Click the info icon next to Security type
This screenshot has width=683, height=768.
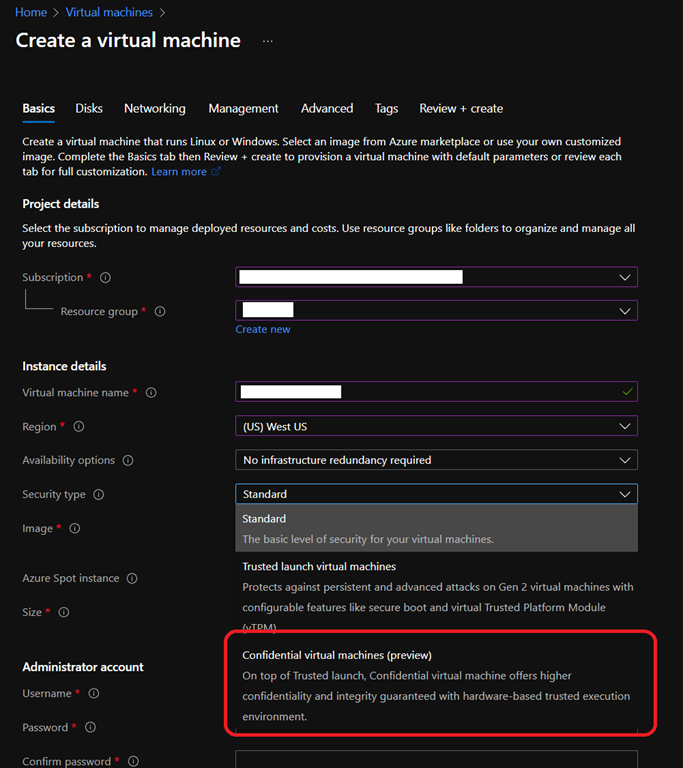(98, 495)
